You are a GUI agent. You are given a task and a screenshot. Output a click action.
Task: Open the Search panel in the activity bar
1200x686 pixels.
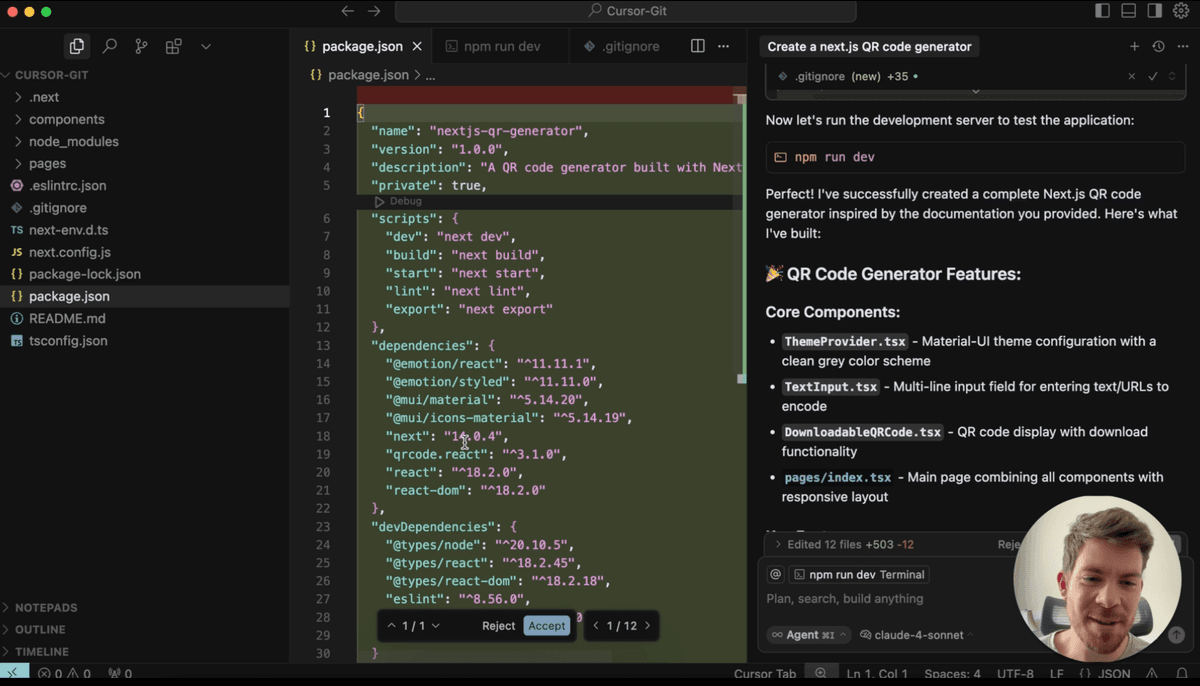[x=108, y=46]
